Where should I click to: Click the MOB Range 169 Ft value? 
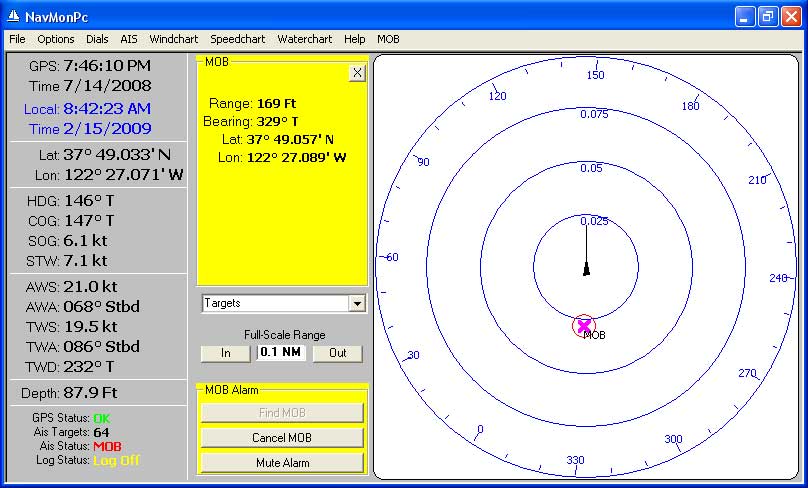click(x=277, y=104)
